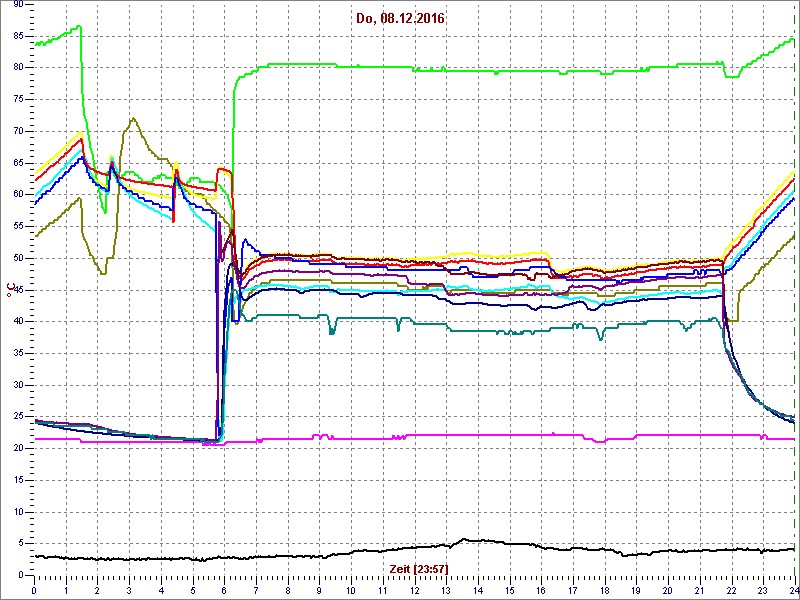Click the date title Do, 08.12.2016
This screenshot has height=600, width=800.
400,19
